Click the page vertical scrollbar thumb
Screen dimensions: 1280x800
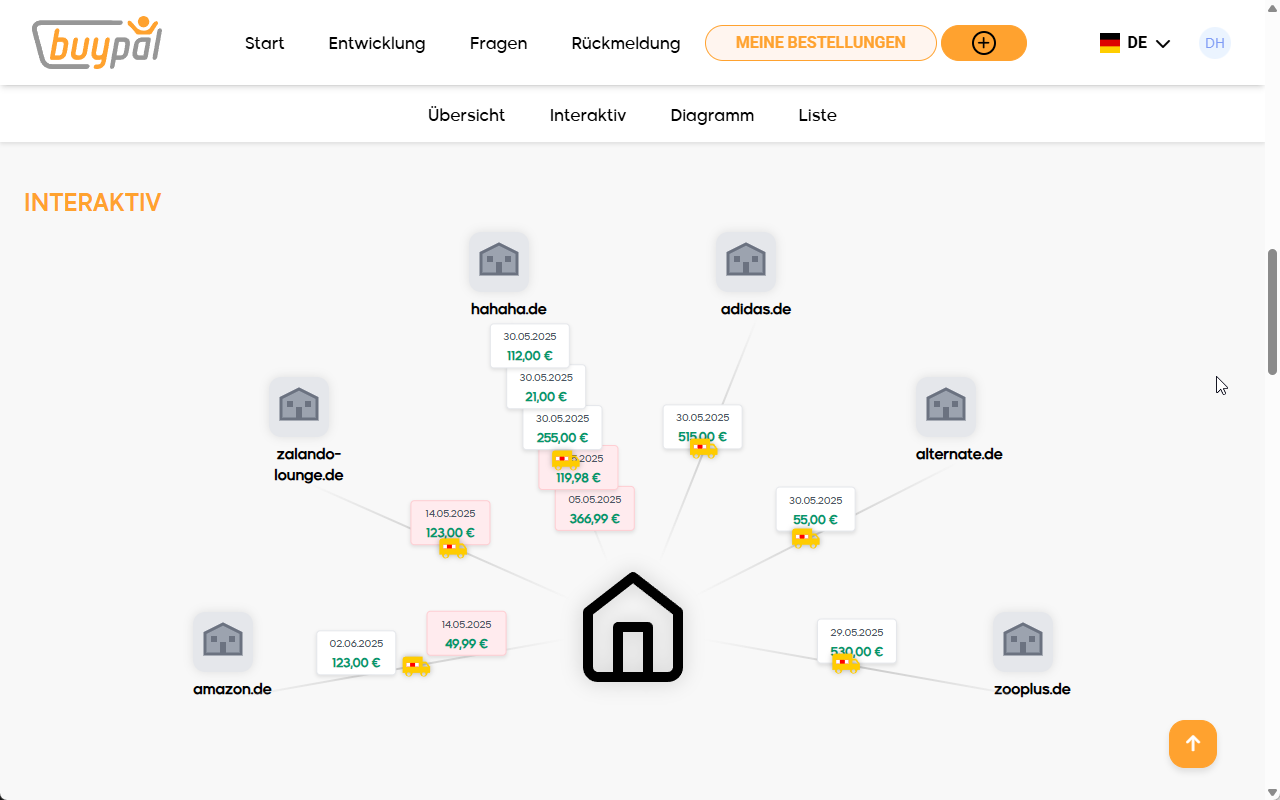click(x=1272, y=312)
